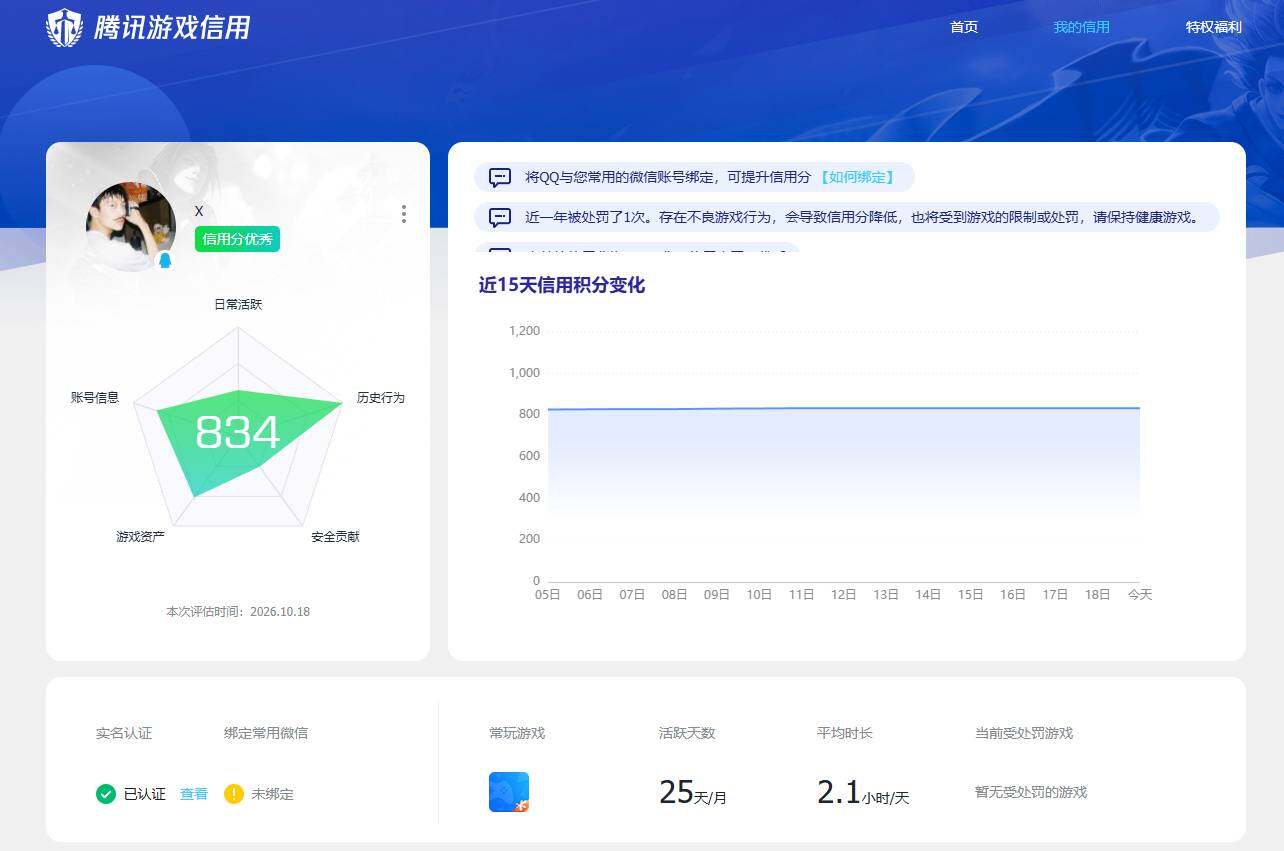Click the green 已认证 checkmark icon
Viewport: 1284px width, 851px height.
coord(106,794)
